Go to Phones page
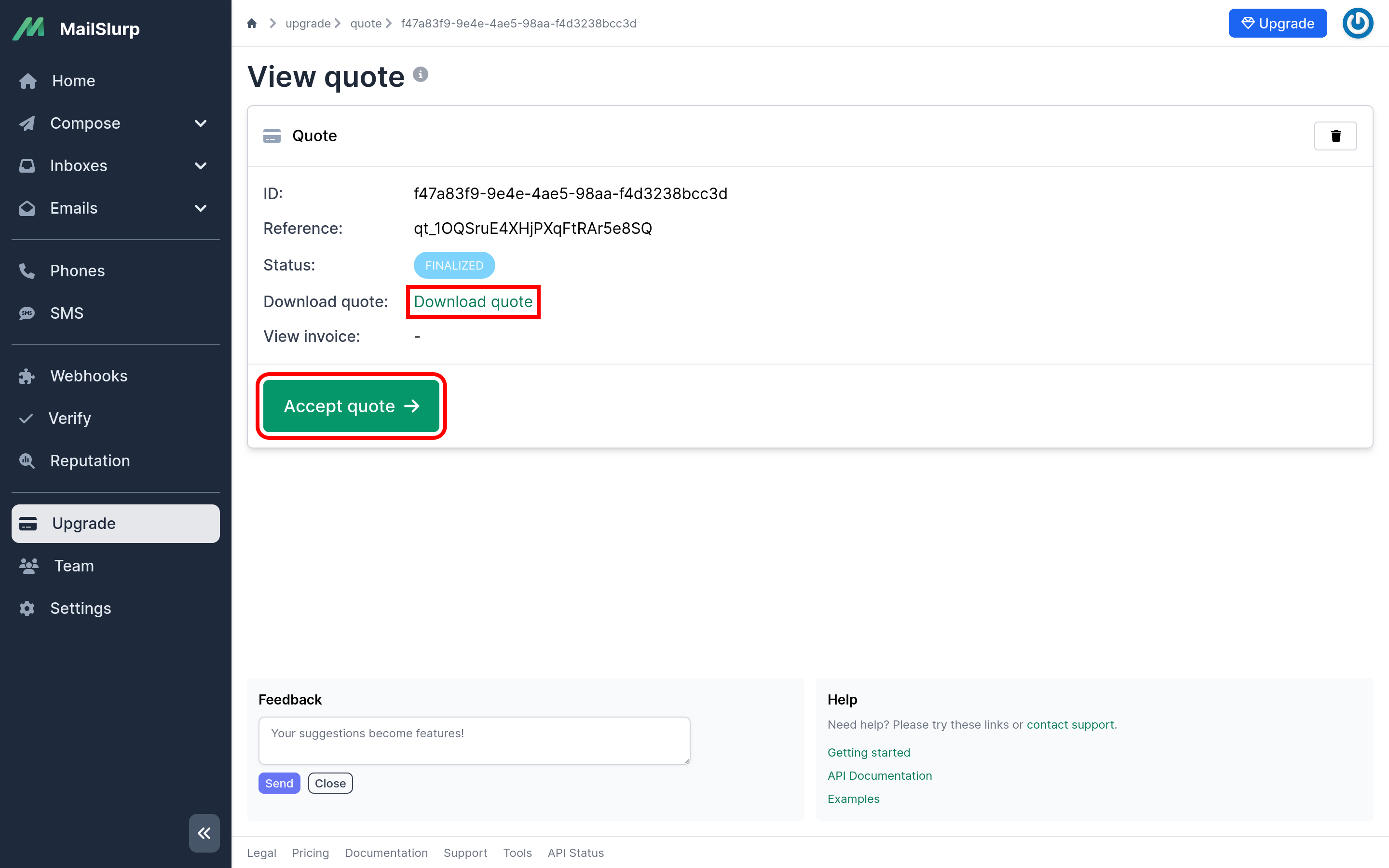 coord(115,271)
